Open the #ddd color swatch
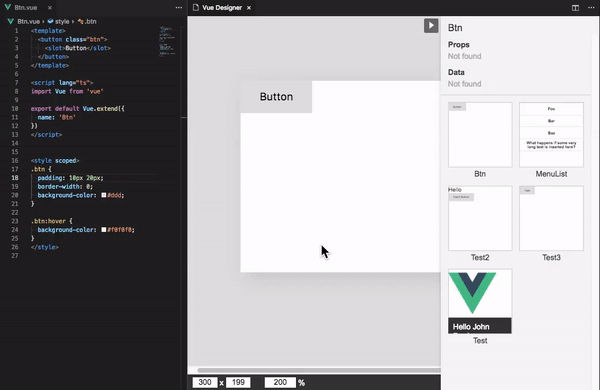This screenshot has width=600, height=390. point(104,195)
